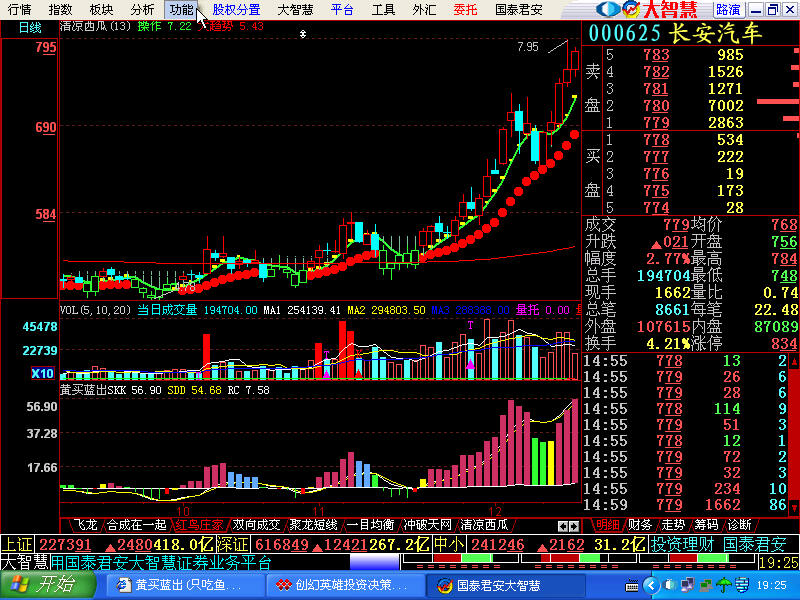Select the 日线 period label
Image resolution: width=800 pixels, height=600 pixels.
(30, 28)
